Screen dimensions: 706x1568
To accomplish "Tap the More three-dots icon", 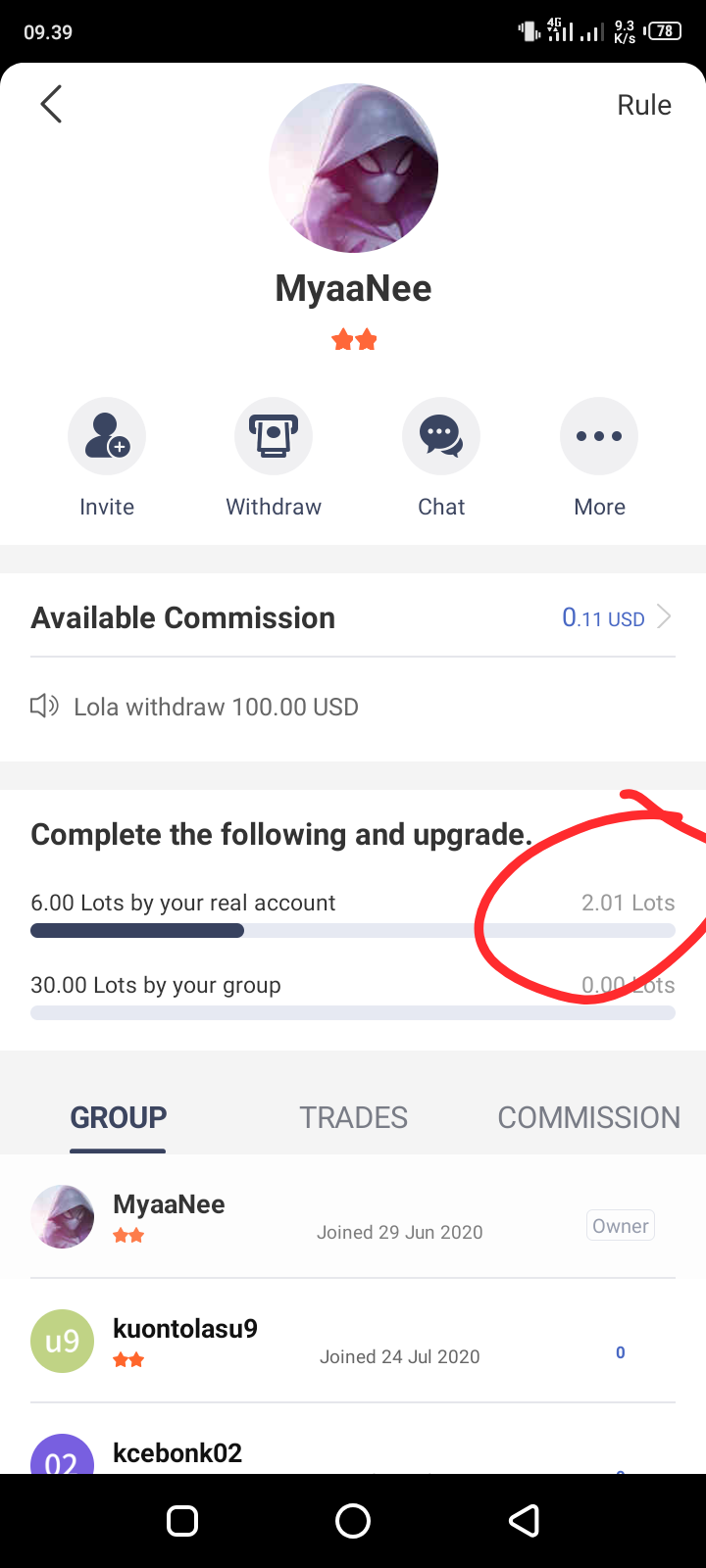I will [599, 436].
